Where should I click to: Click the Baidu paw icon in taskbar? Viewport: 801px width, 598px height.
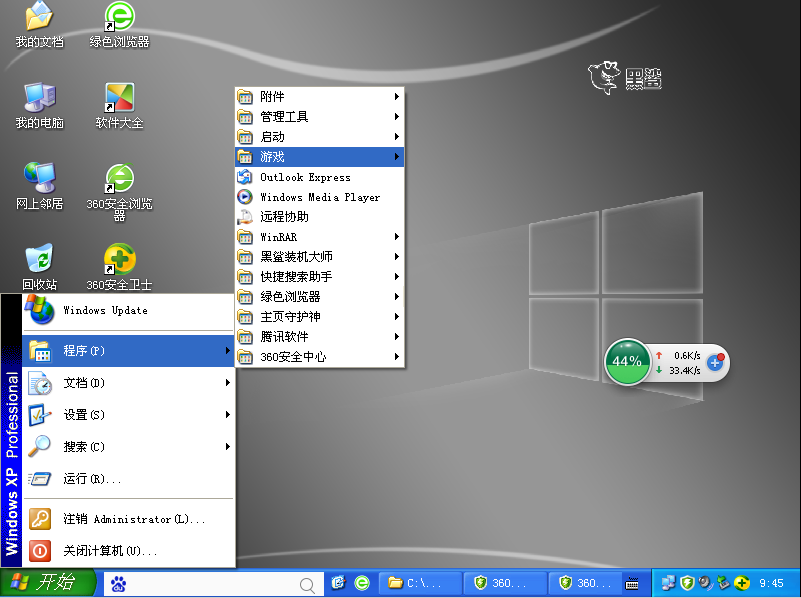point(118,583)
